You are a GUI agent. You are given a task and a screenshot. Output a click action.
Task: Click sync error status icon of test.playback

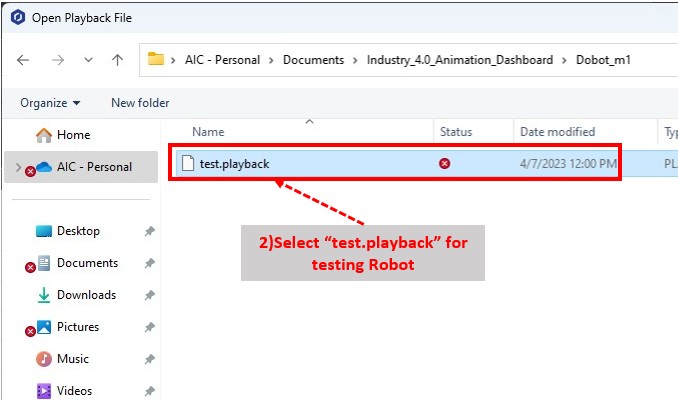pyautogui.click(x=445, y=163)
